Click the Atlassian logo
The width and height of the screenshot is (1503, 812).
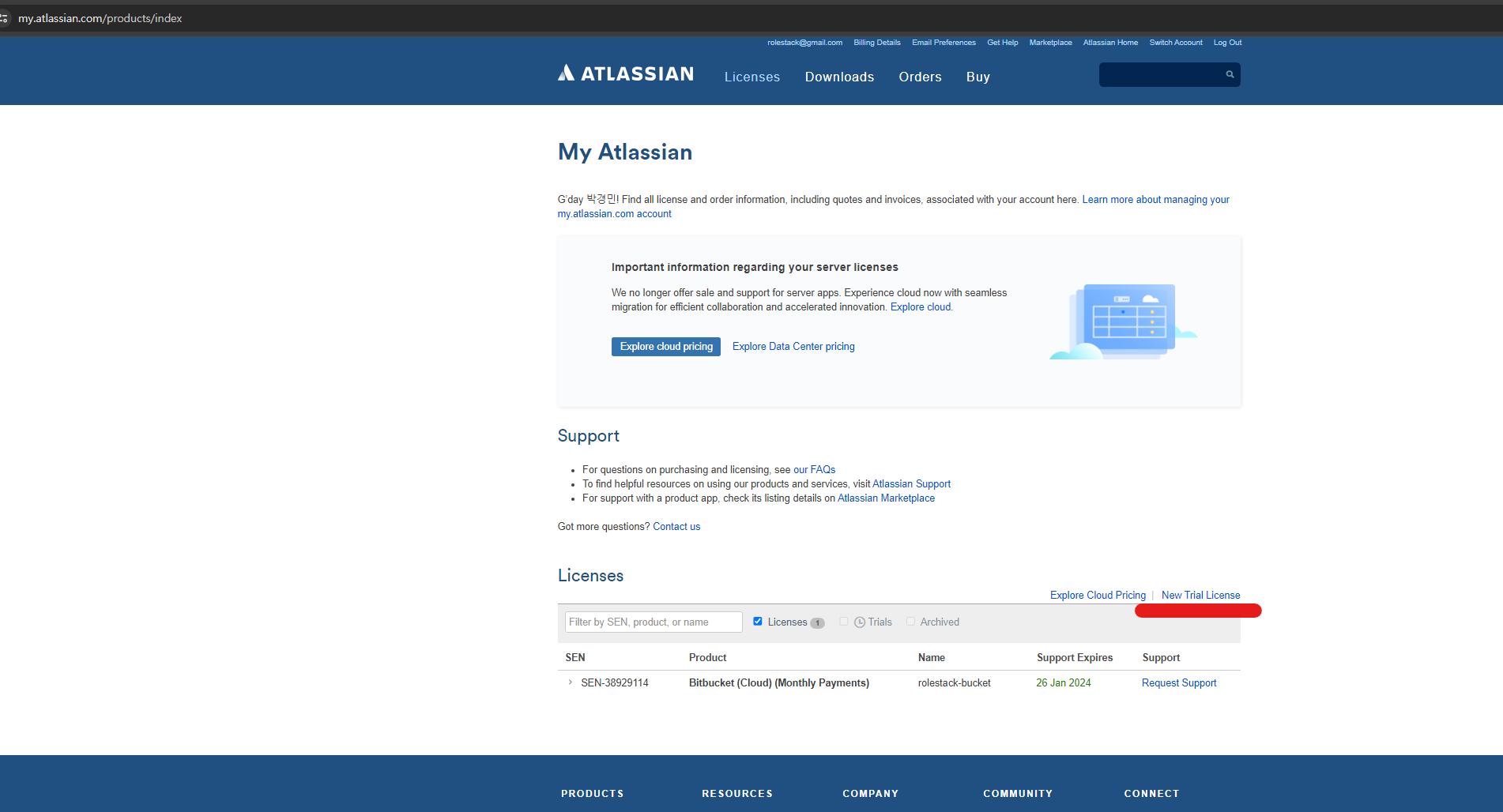tap(625, 73)
